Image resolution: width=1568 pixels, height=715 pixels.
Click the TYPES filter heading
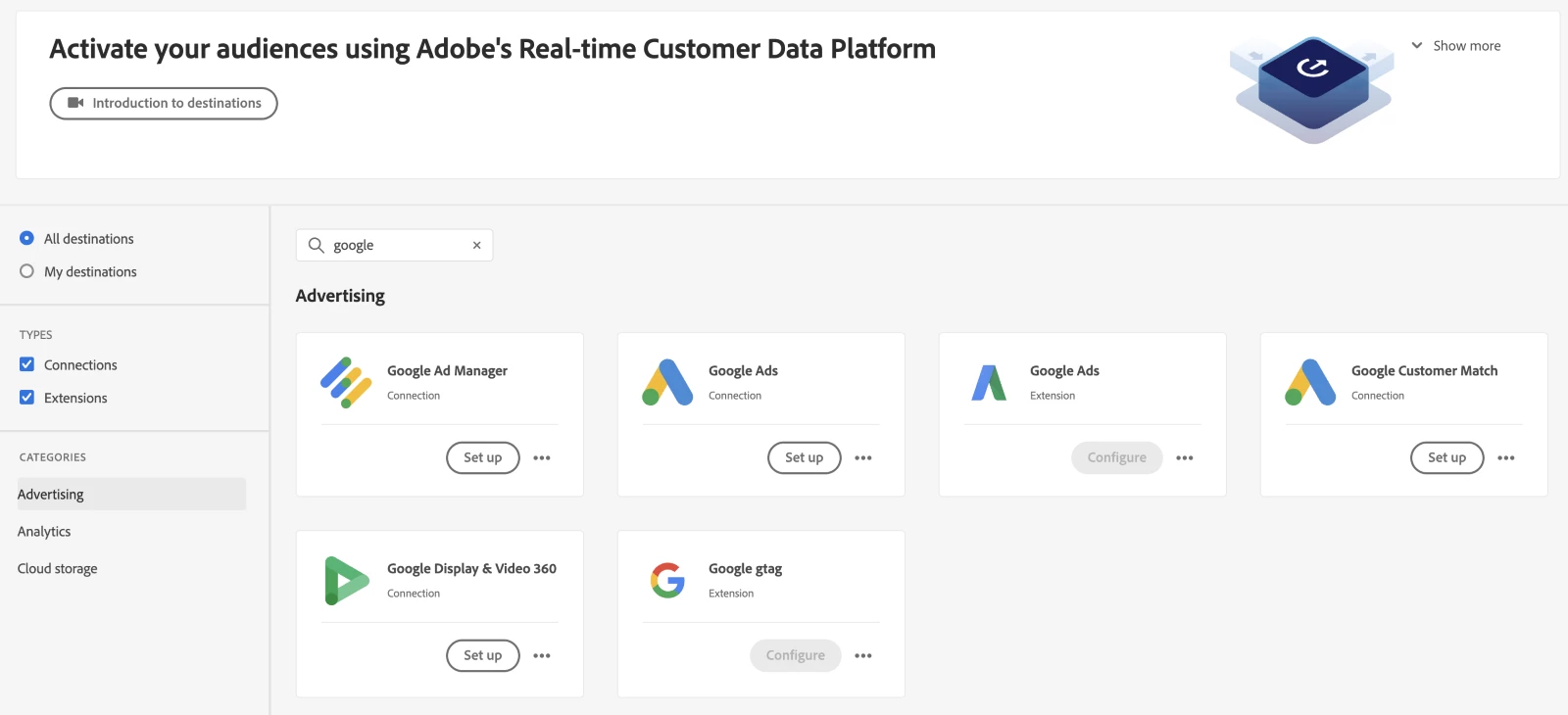pyautogui.click(x=35, y=335)
